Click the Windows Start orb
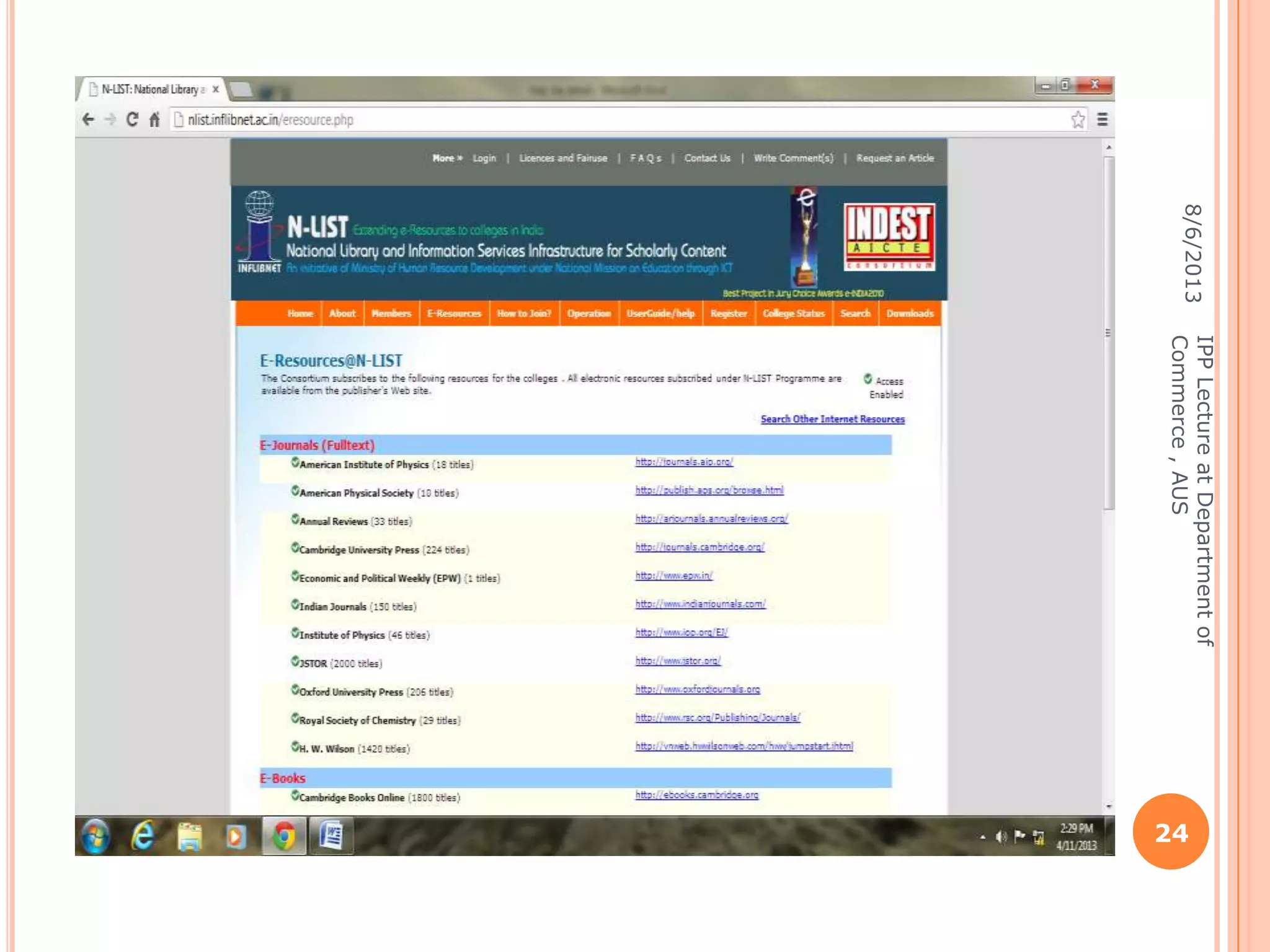1270x952 pixels. (x=96, y=836)
